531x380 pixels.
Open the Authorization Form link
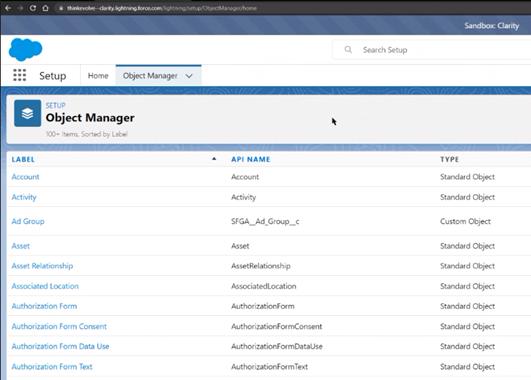pos(44,306)
